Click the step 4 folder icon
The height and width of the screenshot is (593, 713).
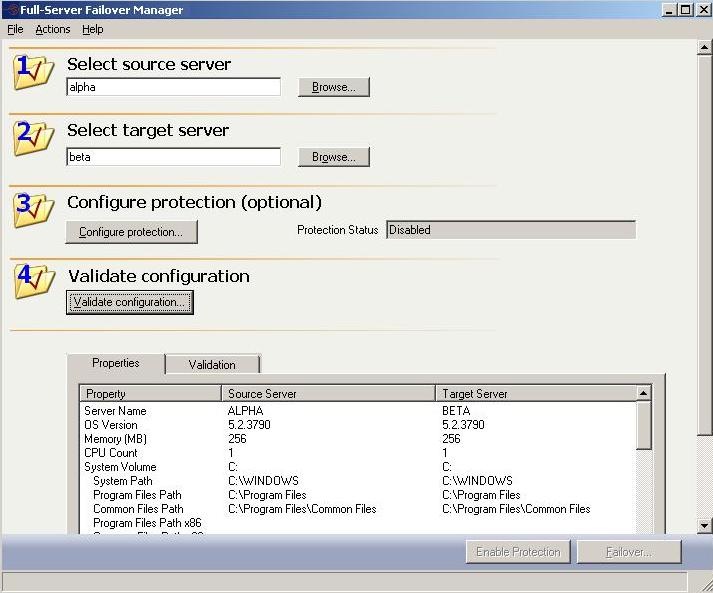34,282
